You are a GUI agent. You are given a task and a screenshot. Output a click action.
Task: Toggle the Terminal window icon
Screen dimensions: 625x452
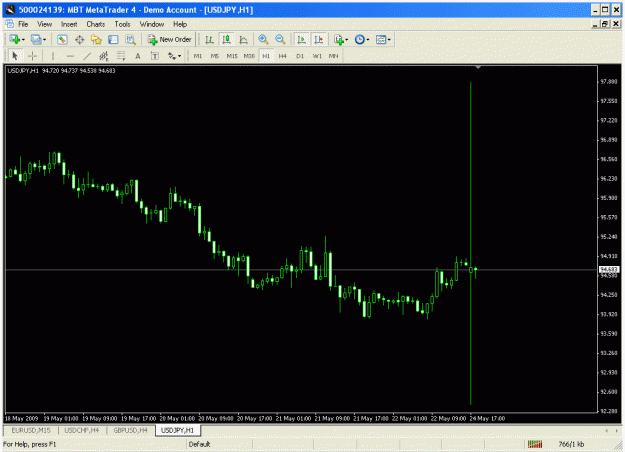tap(114, 39)
